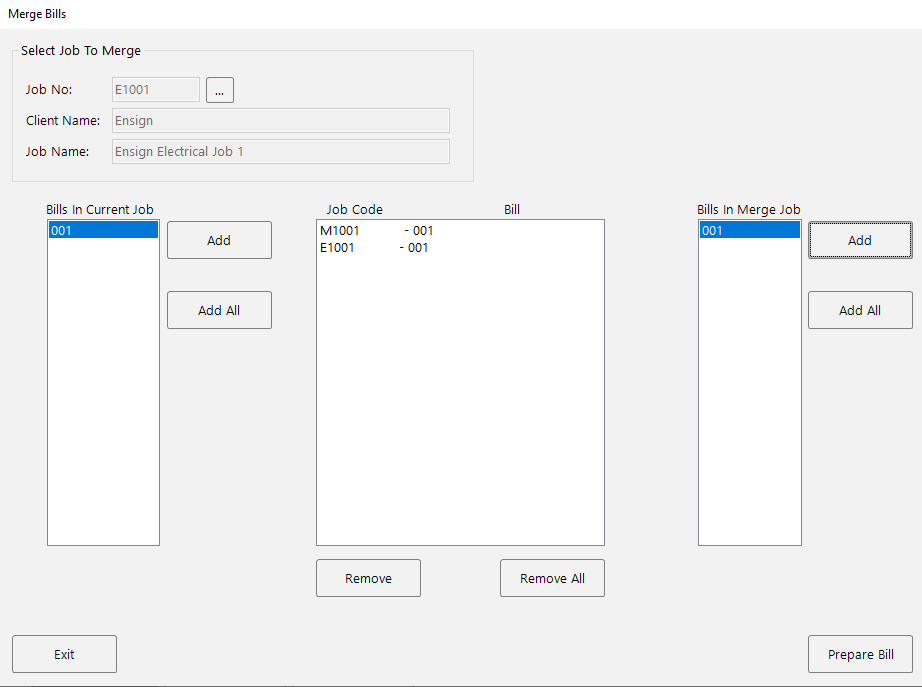Image resolution: width=922 pixels, height=687 pixels.
Task: Click Add beside Bills In Merge Job
Action: tap(860, 240)
